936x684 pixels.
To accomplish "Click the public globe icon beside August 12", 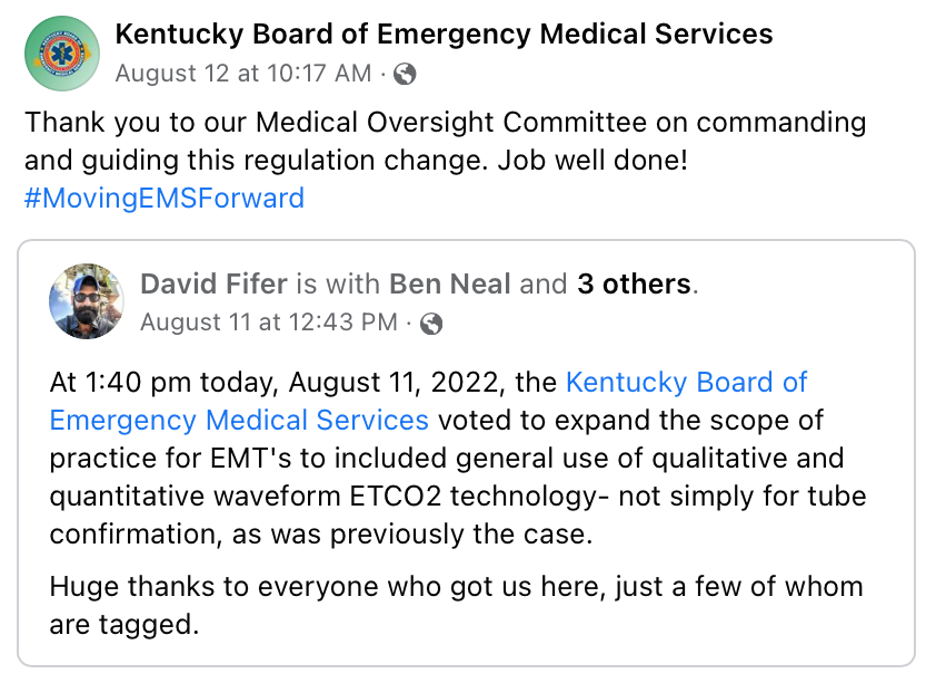I will [406, 73].
